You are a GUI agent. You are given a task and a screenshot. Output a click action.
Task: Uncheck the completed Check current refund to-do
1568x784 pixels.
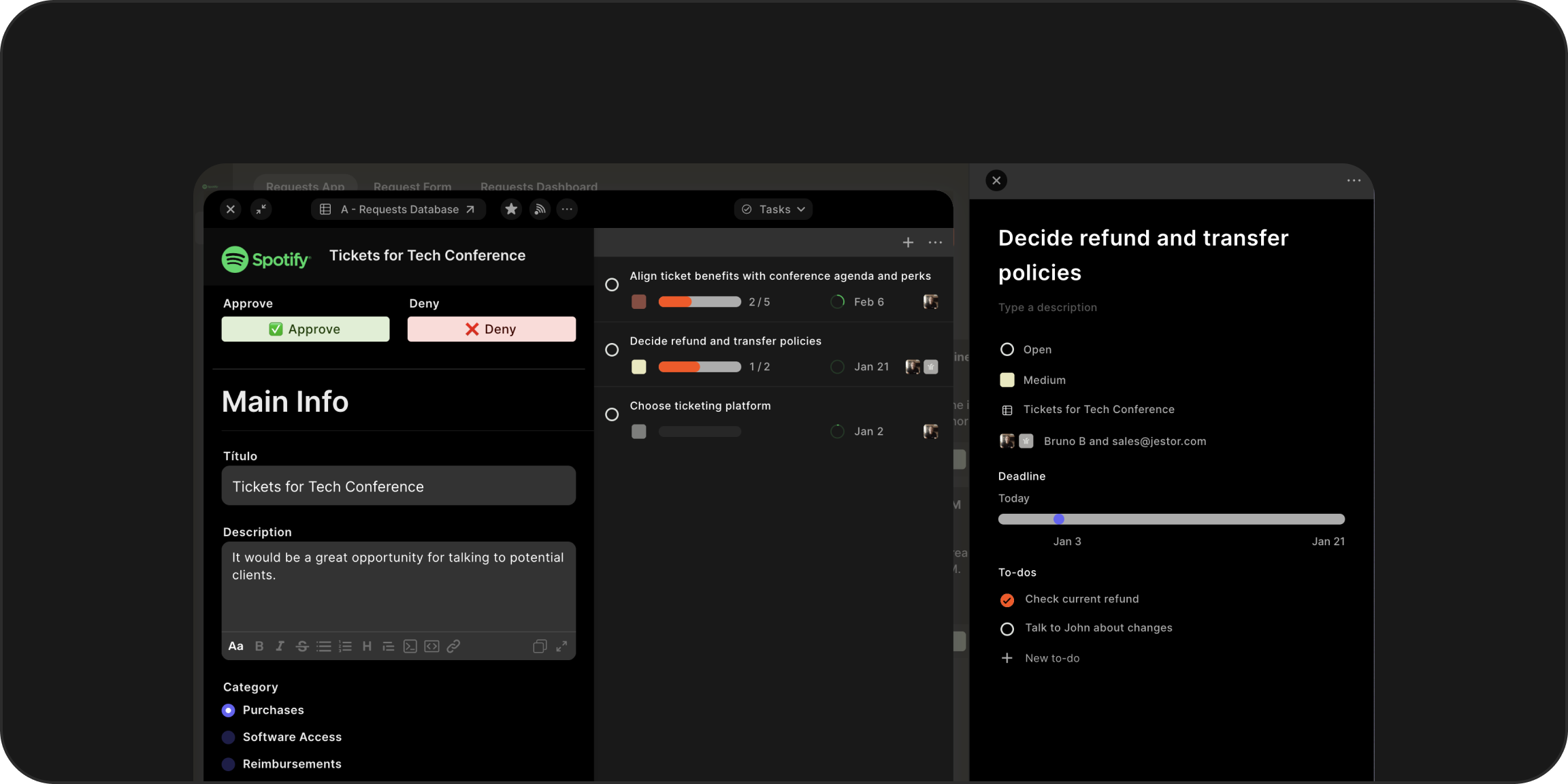1007,600
